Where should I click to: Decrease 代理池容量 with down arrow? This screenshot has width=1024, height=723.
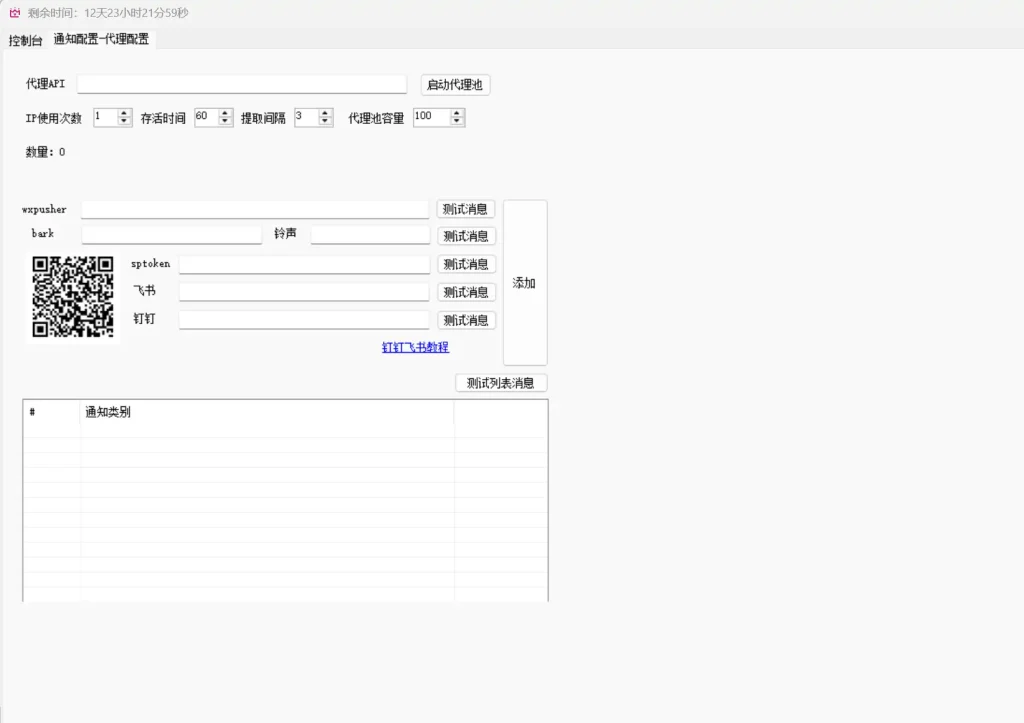click(x=457, y=122)
